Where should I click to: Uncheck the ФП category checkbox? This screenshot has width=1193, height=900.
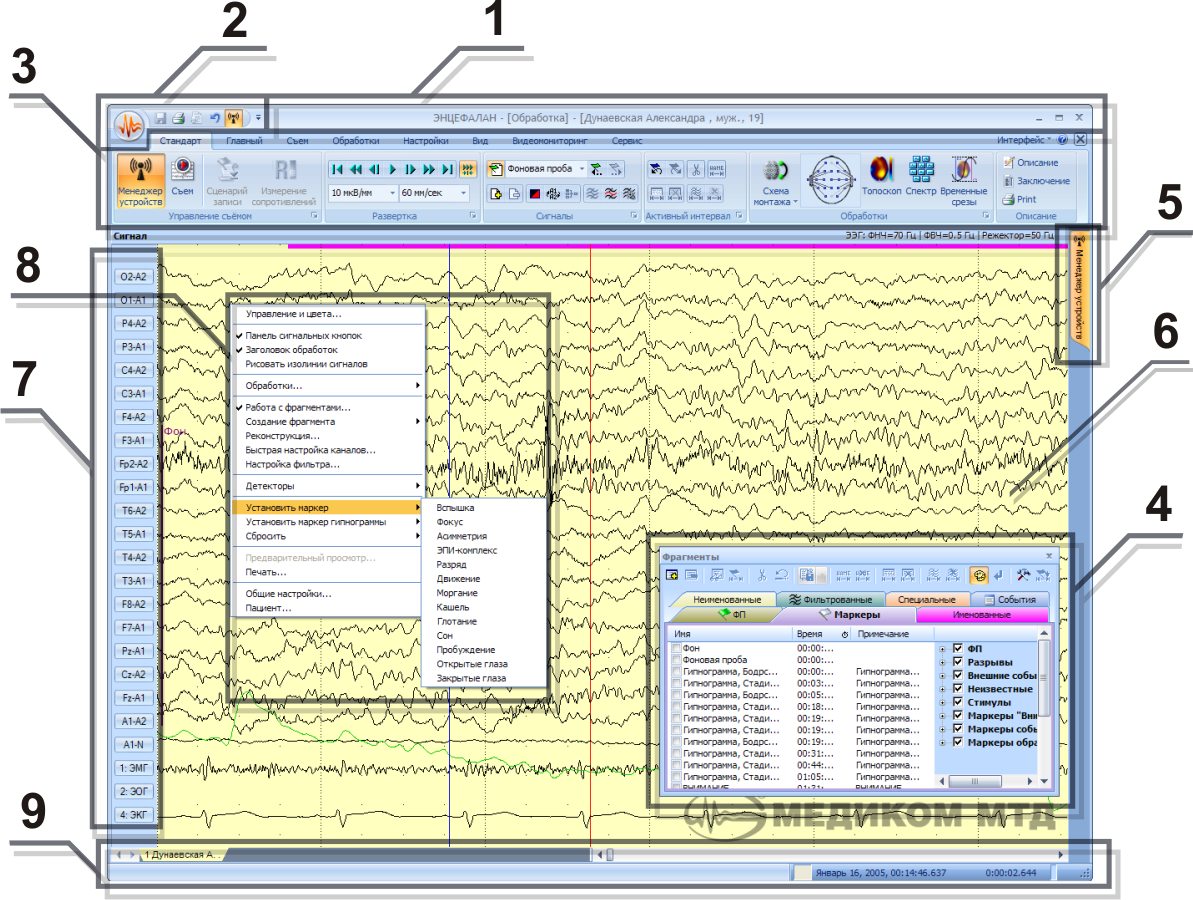[x=958, y=648]
